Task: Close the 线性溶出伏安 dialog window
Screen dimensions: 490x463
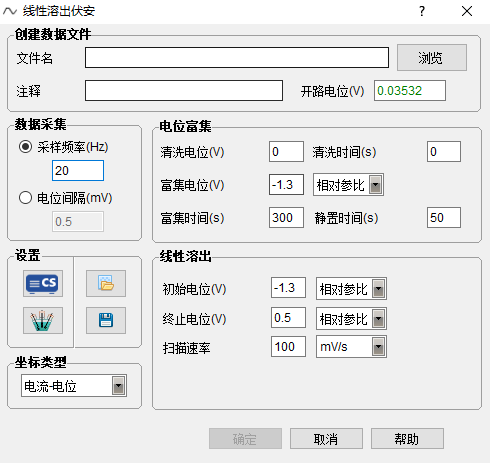Action: tap(467, 11)
